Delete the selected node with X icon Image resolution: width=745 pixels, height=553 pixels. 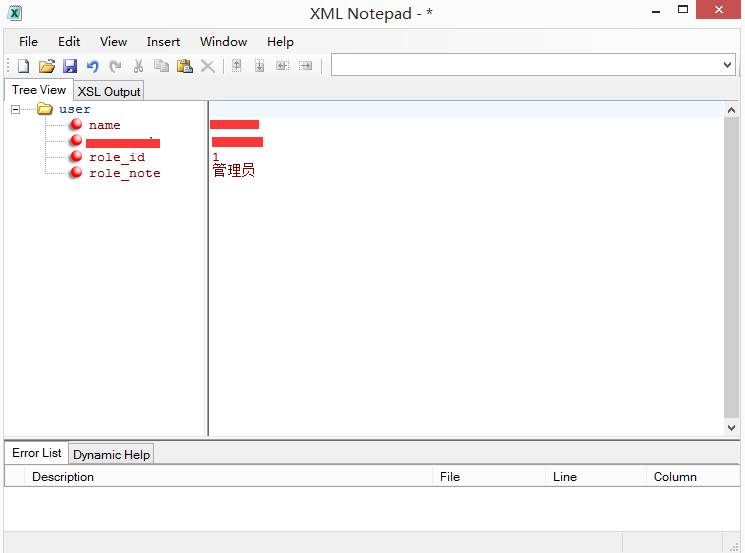(208, 66)
